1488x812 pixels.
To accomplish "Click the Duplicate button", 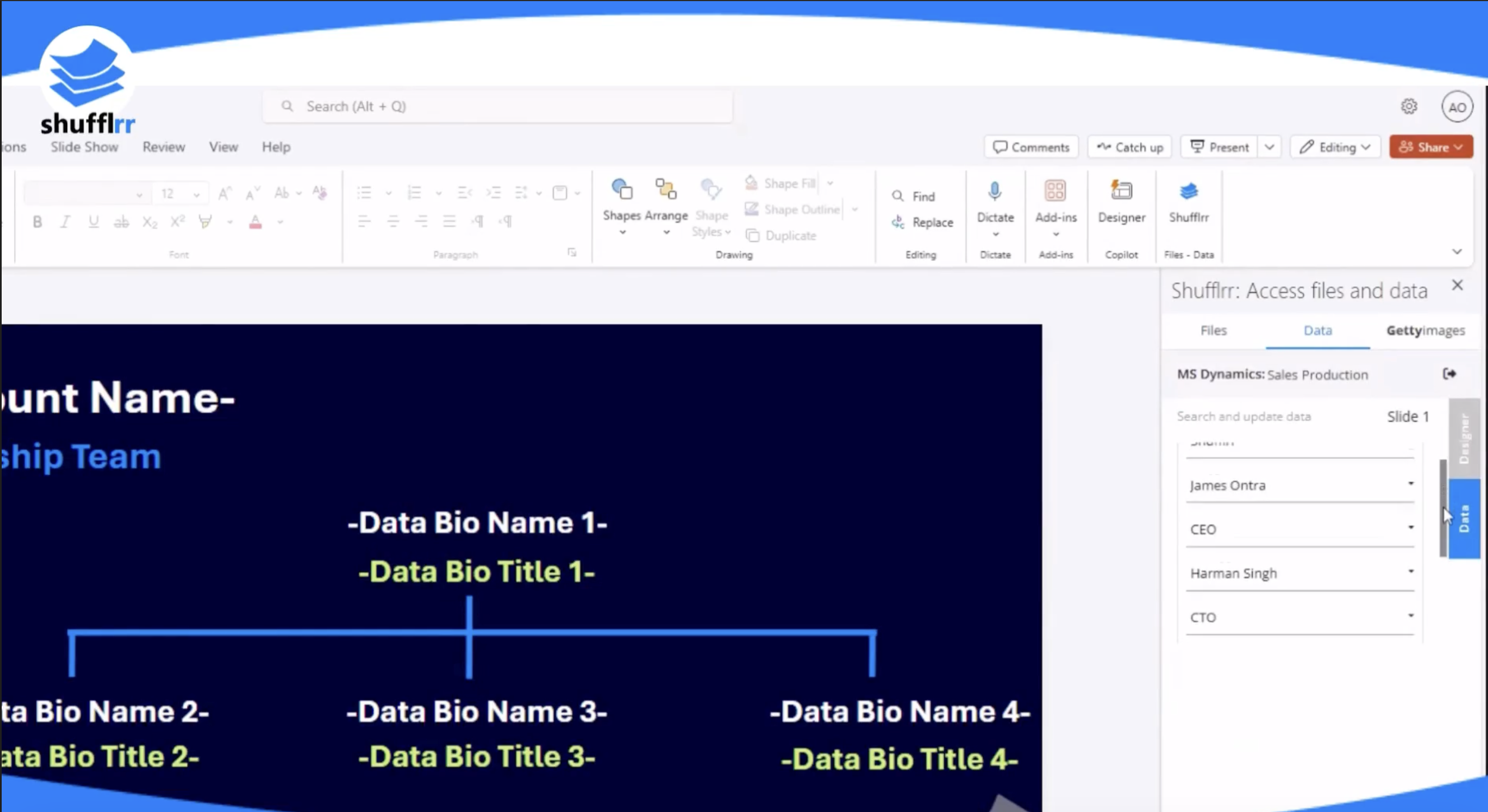I will [x=781, y=236].
